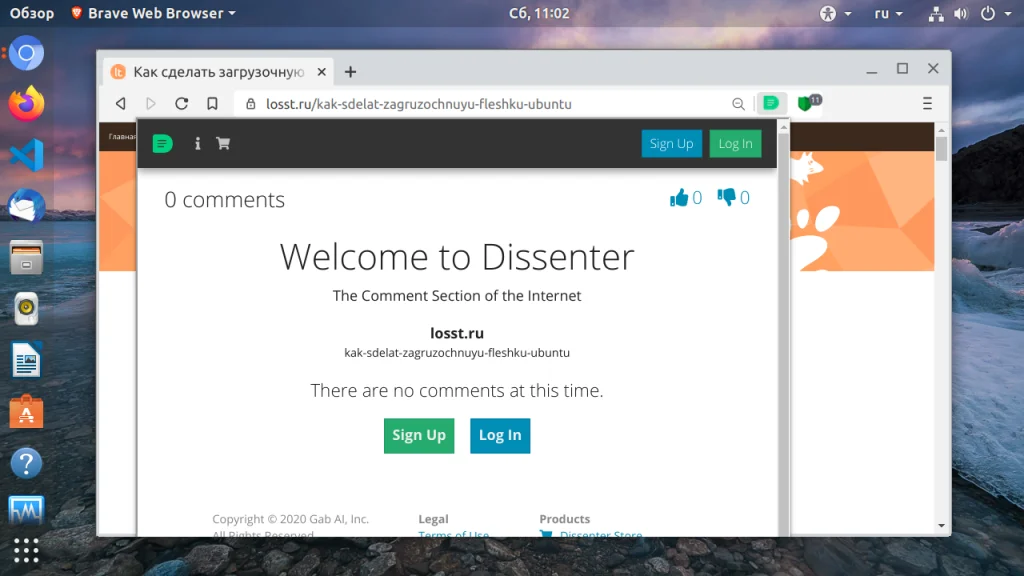Open the Dissenter store cart icon
Image resolution: width=1024 pixels, height=576 pixels.
[x=223, y=143]
